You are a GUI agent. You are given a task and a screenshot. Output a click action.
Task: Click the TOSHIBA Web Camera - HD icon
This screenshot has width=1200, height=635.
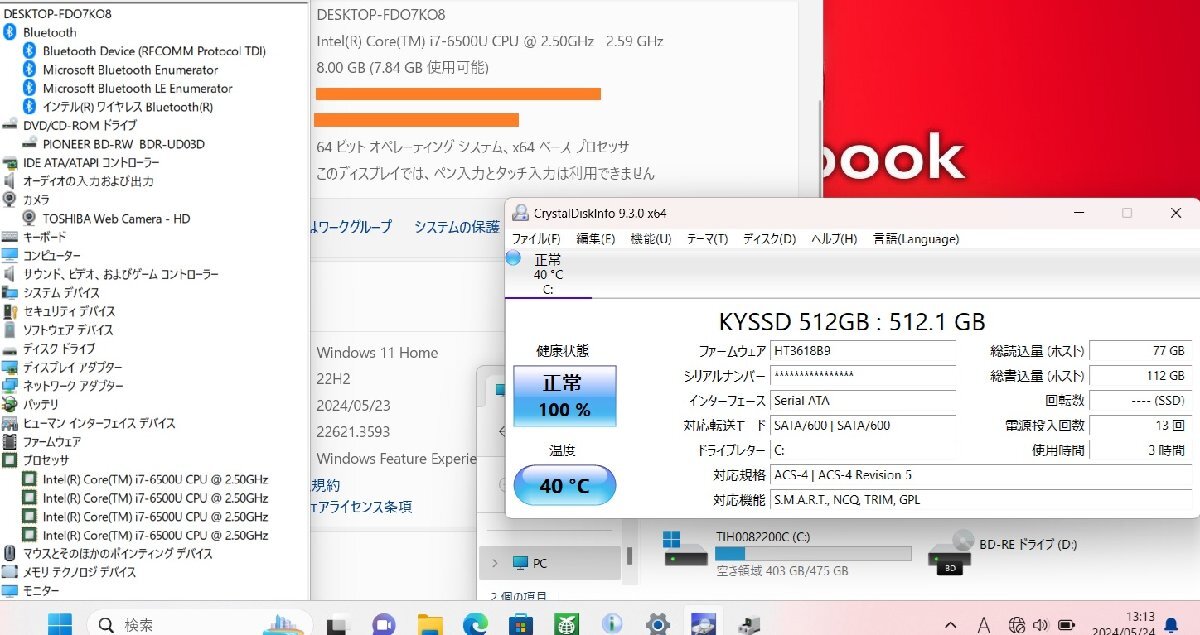tap(30, 218)
